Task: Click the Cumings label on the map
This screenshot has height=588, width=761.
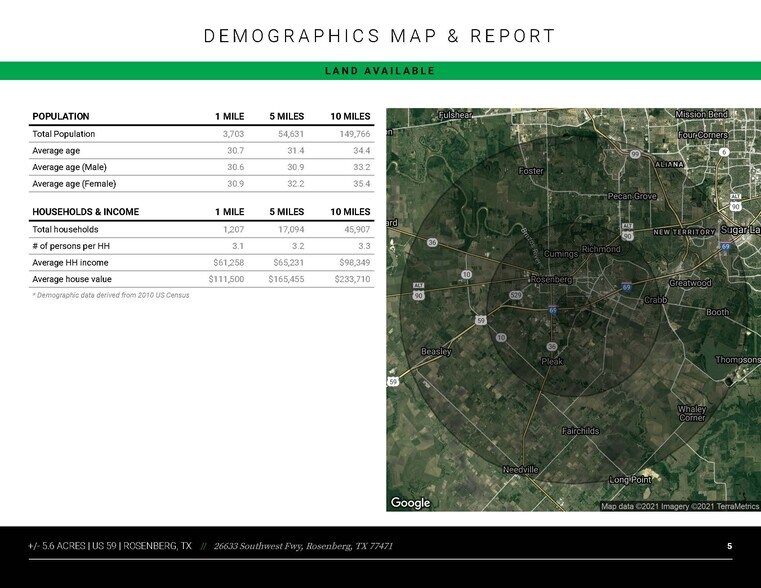Action: coord(561,254)
